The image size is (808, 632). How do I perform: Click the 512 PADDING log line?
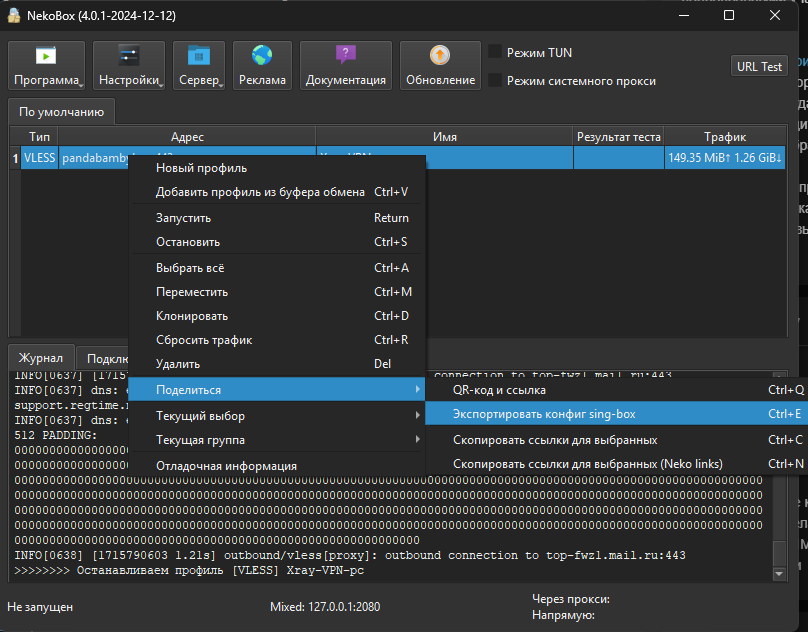tap(56, 436)
